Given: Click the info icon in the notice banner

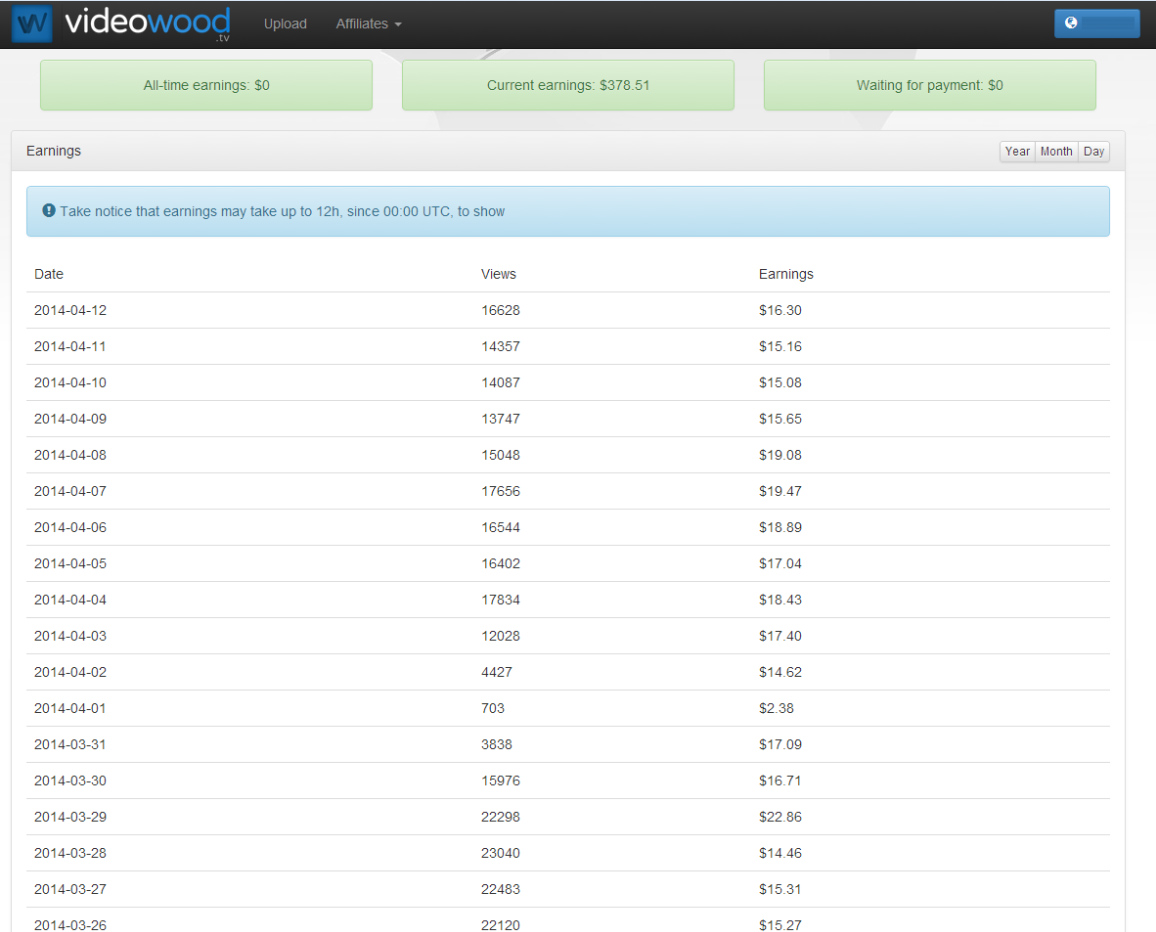Looking at the screenshot, I should pos(48,211).
